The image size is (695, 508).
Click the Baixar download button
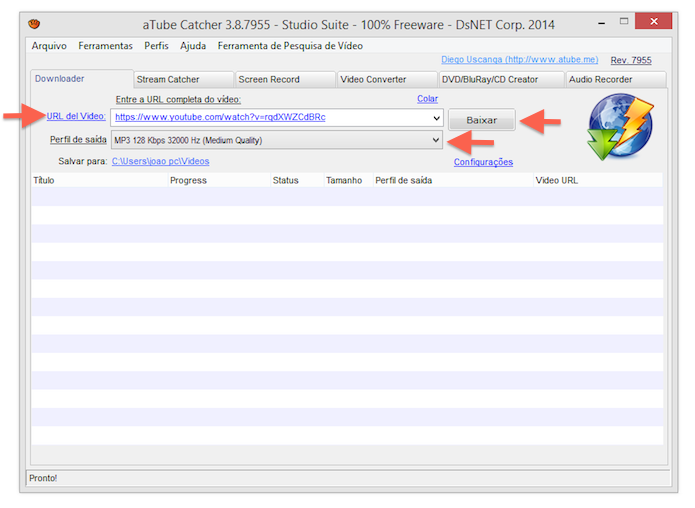pos(482,120)
